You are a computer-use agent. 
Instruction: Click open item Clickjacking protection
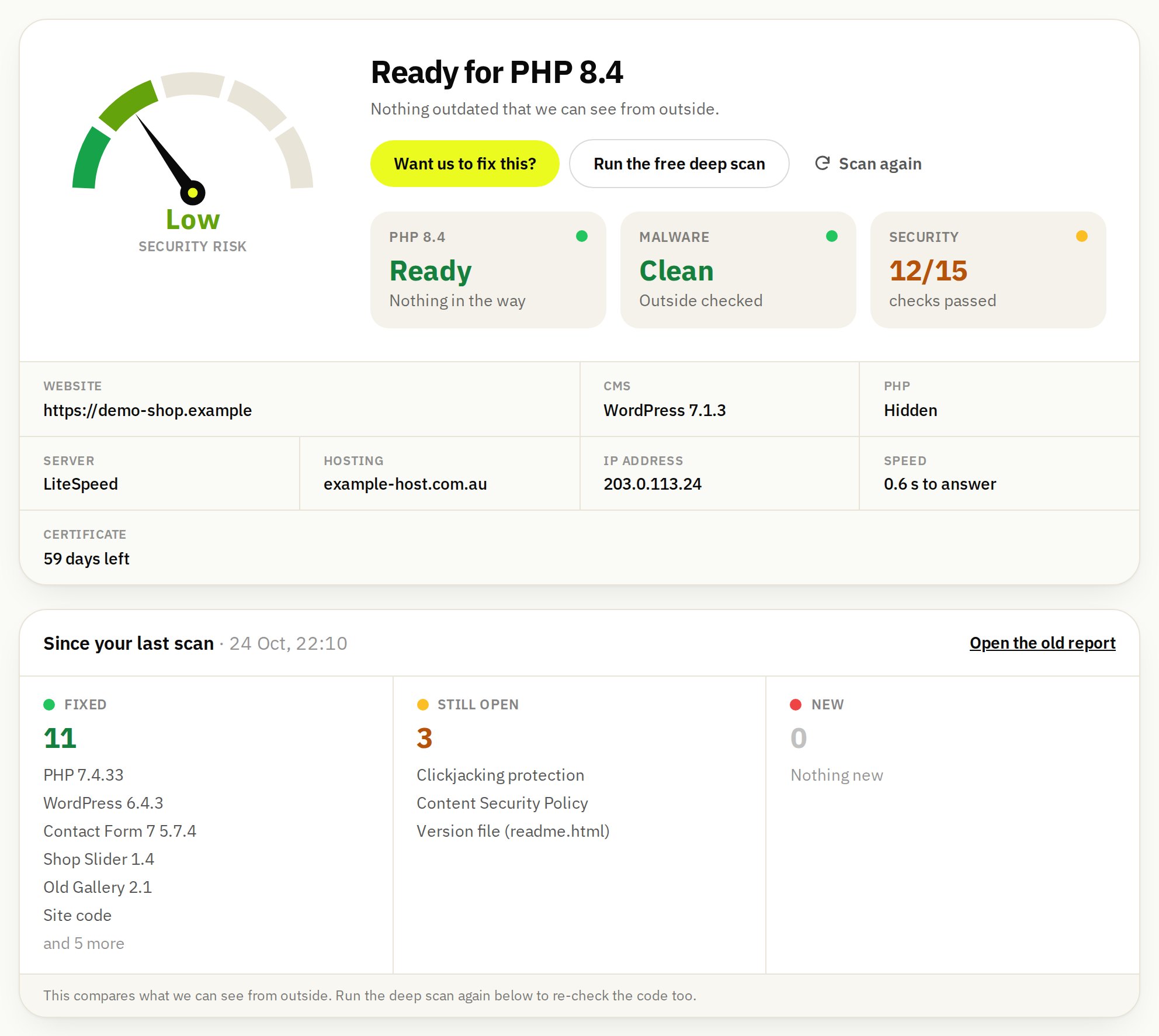point(500,775)
